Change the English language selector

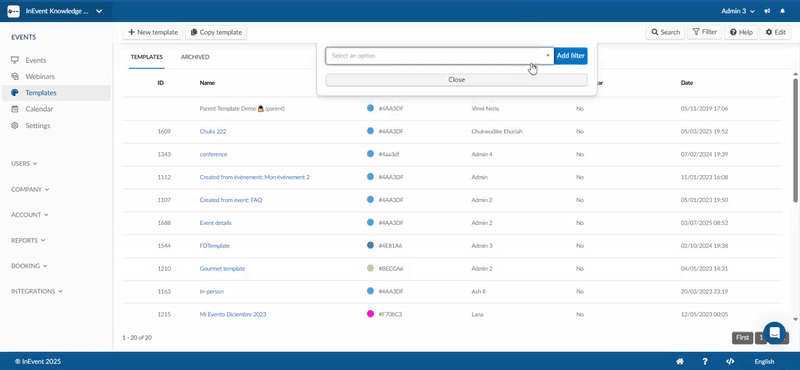pos(764,361)
